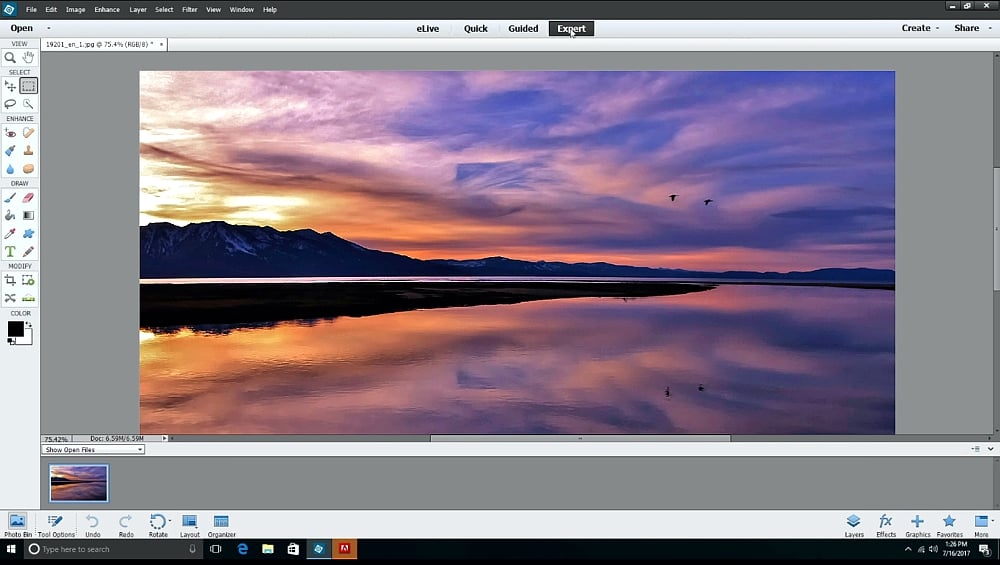The image size is (1000, 565).
Task: Select the Lasso tool
Action: click(10, 104)
